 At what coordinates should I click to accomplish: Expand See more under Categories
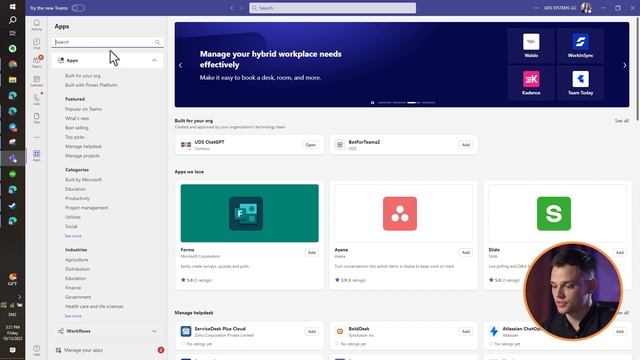73,236
